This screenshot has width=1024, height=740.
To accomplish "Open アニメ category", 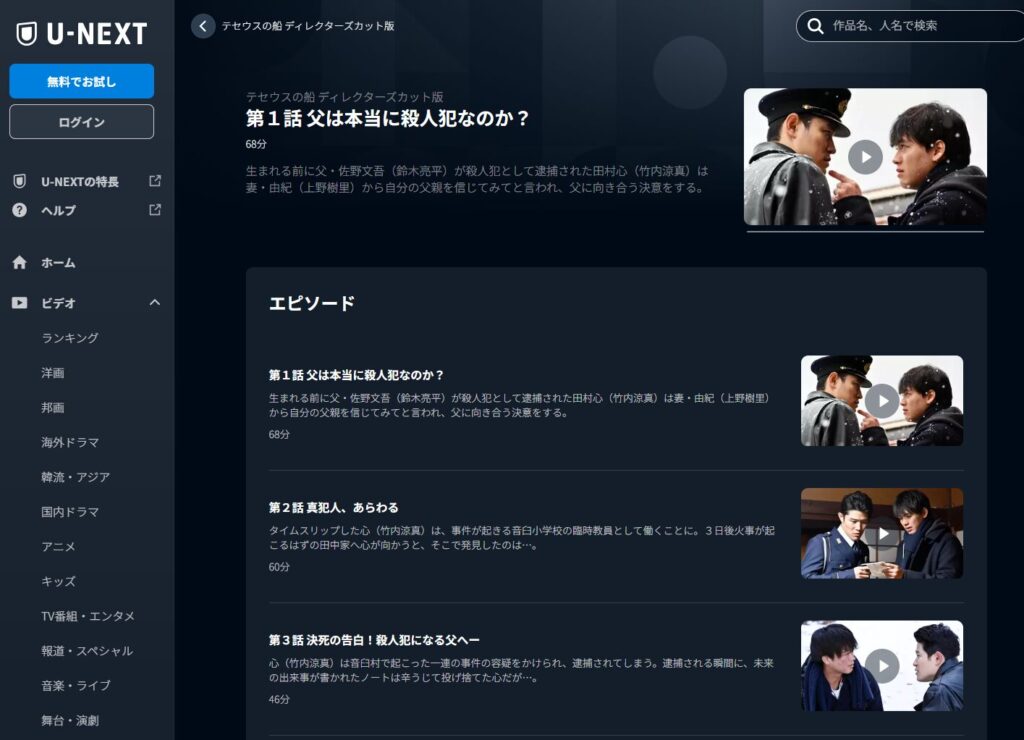I will coord(58,546).
